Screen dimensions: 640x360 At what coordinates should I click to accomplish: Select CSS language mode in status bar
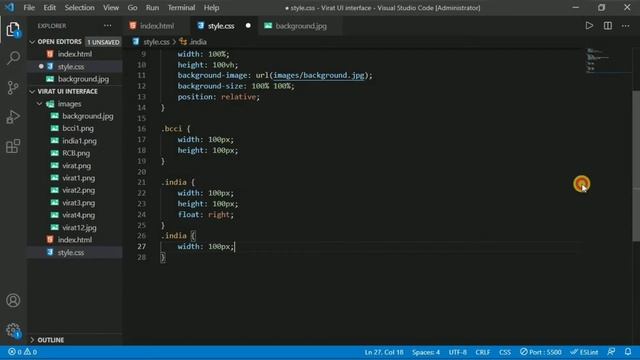click(x=504, y=352)
